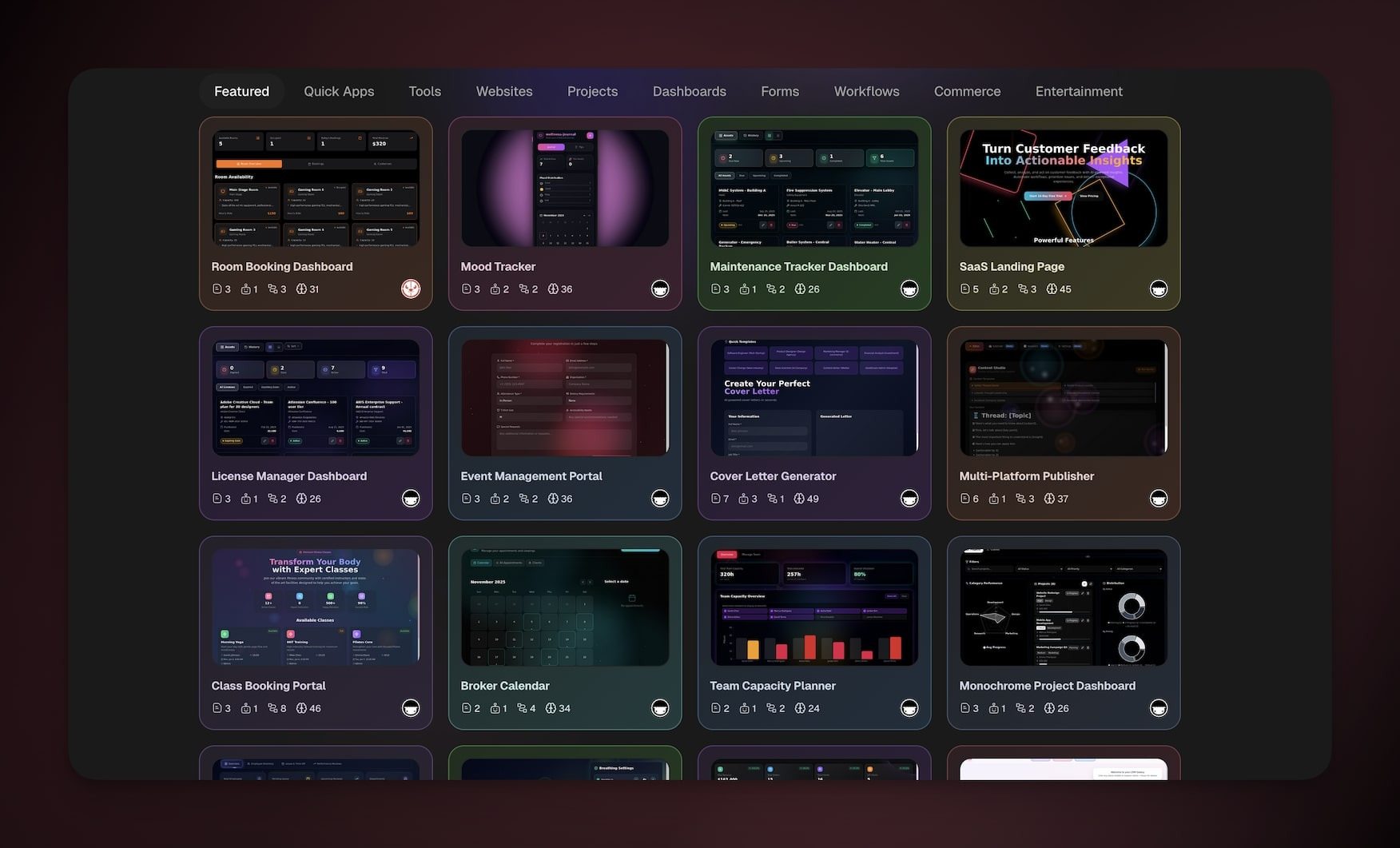The height and width of the screenshot is (848, 1400).
Task: Click the pages icon on Maintenance Tracker Dashboard
Action: 715,289
